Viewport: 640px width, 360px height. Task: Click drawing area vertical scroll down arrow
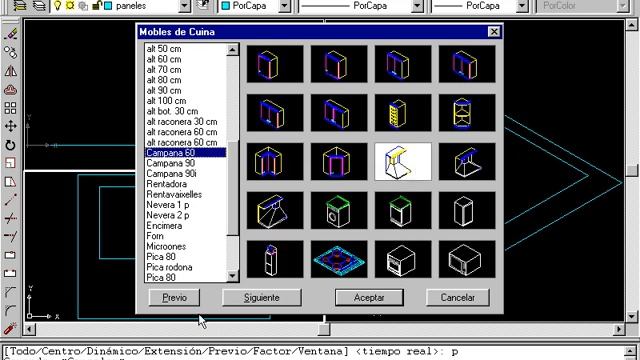[631, 316]
